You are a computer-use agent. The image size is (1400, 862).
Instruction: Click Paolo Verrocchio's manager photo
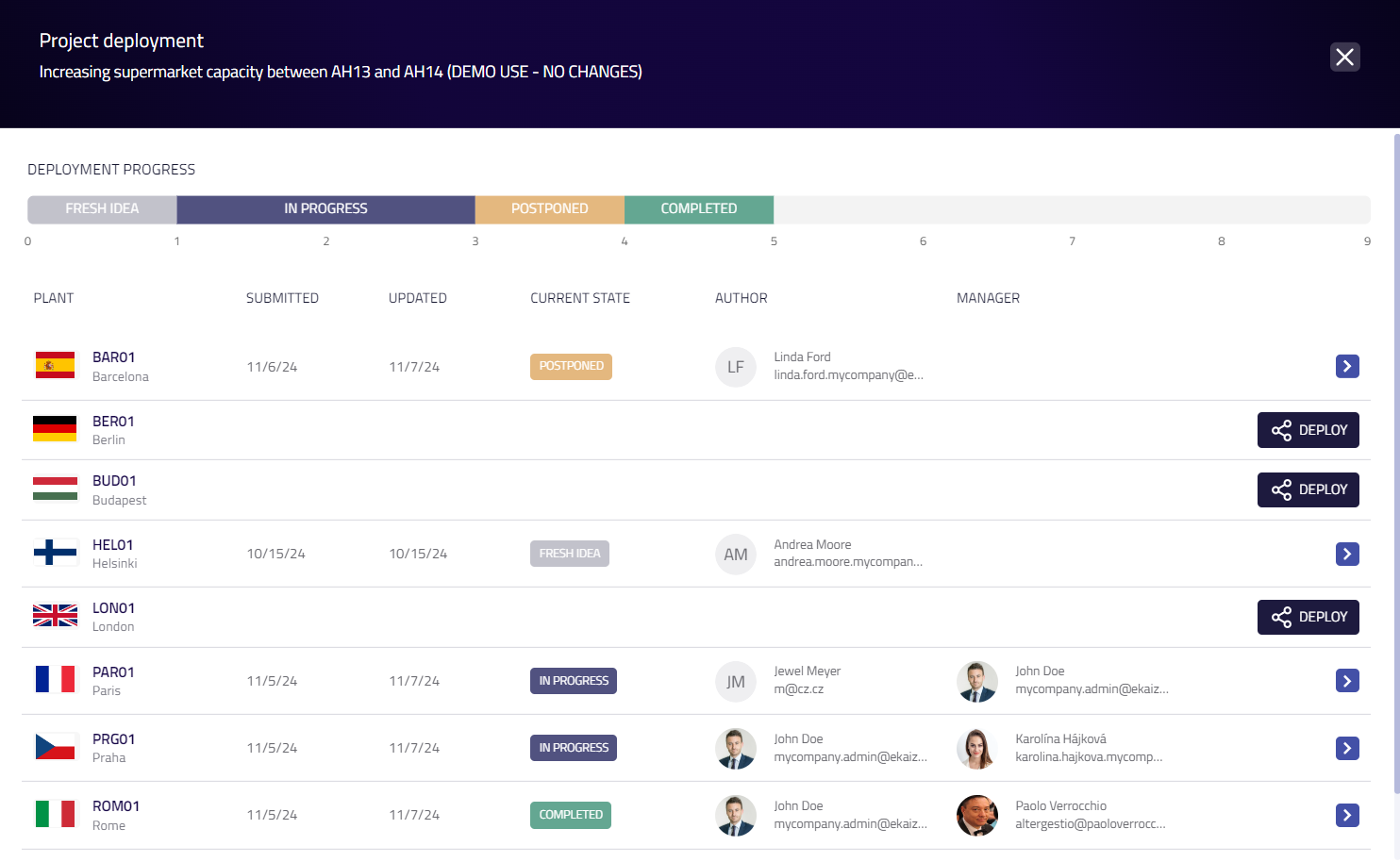976,815
